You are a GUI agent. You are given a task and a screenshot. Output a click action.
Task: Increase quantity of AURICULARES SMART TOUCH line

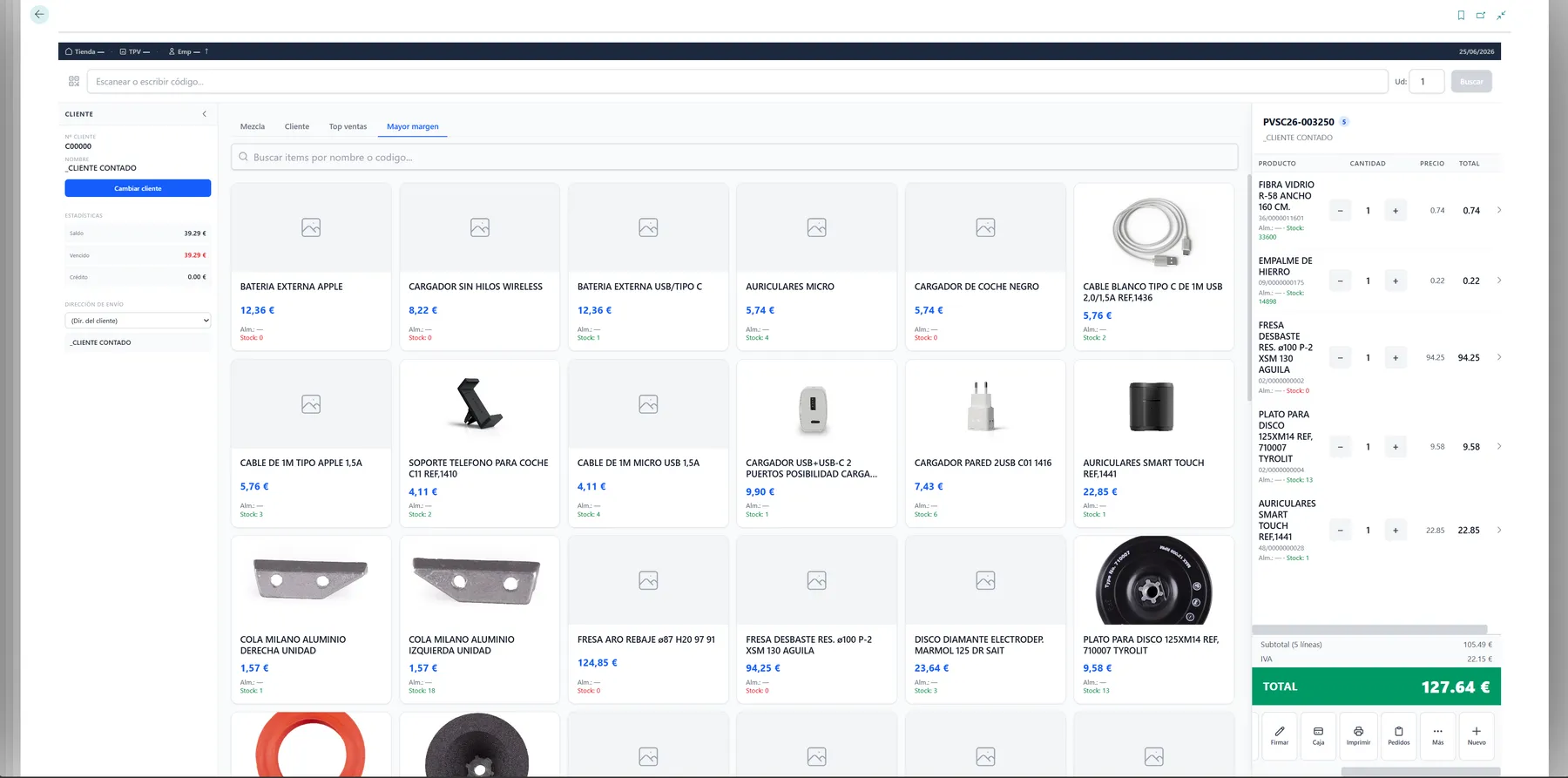pos(1396,530)
